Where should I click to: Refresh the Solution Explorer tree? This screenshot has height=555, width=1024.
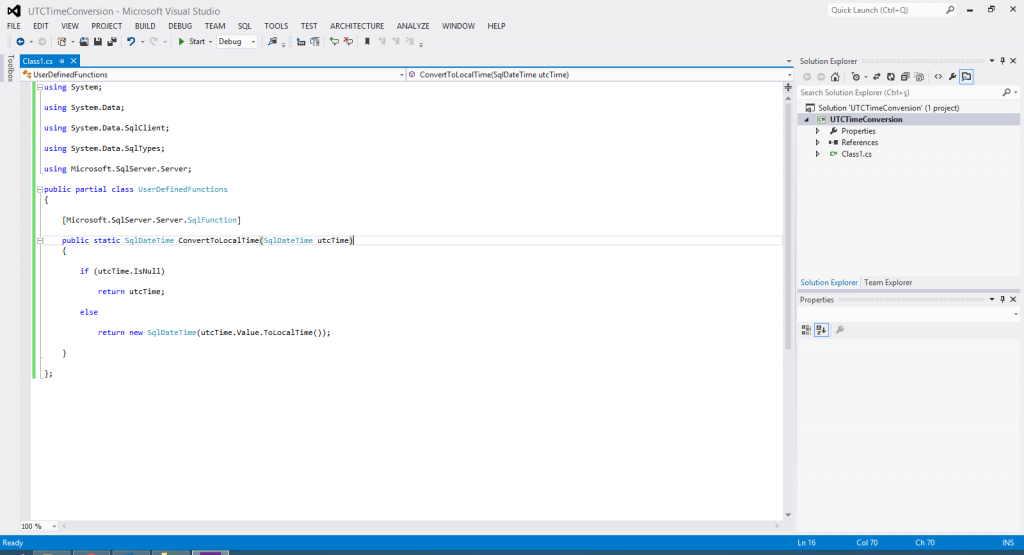891,77
